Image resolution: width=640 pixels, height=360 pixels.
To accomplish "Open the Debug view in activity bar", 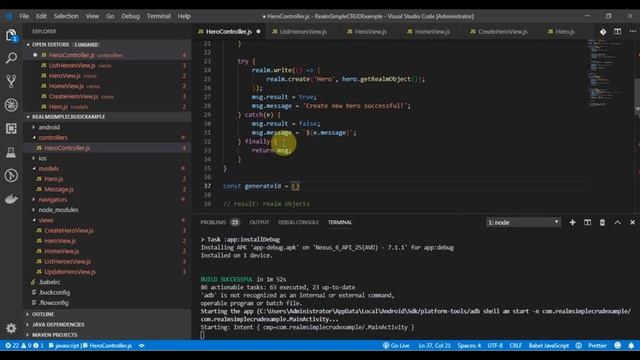I will point(11,105).
